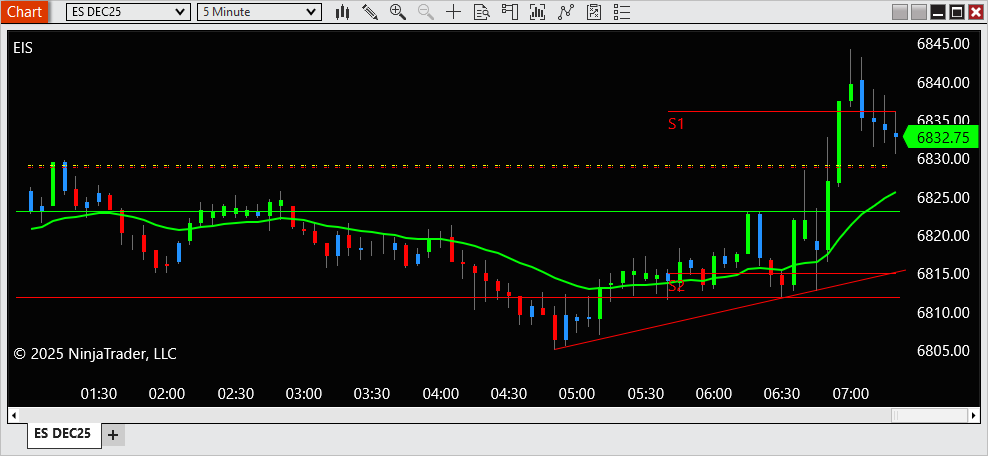This screenshot has width=988, height=456.
Task: Click the 03:00 time axis label
Action: click(304, 394)
